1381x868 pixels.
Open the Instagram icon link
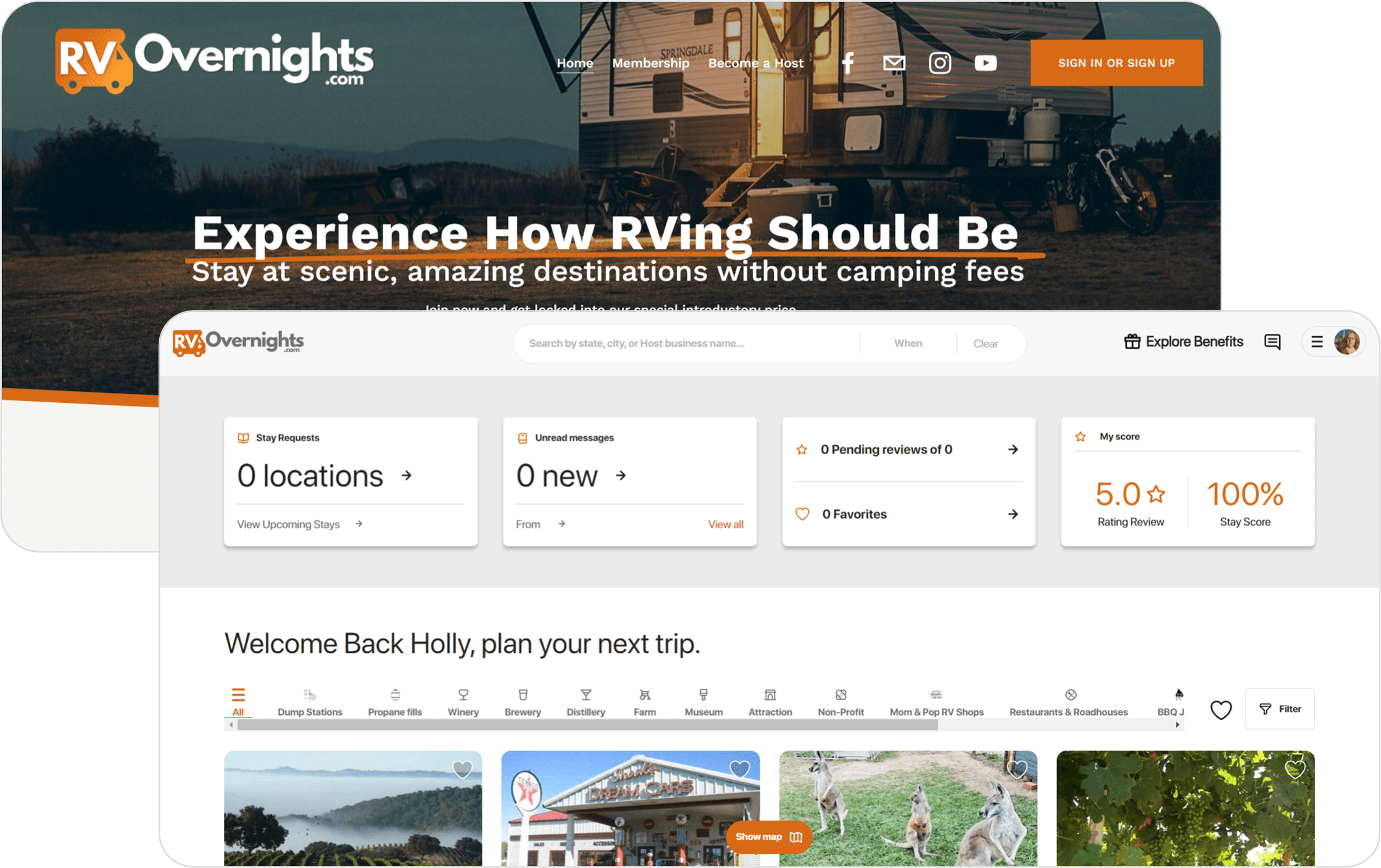(940, 63)
